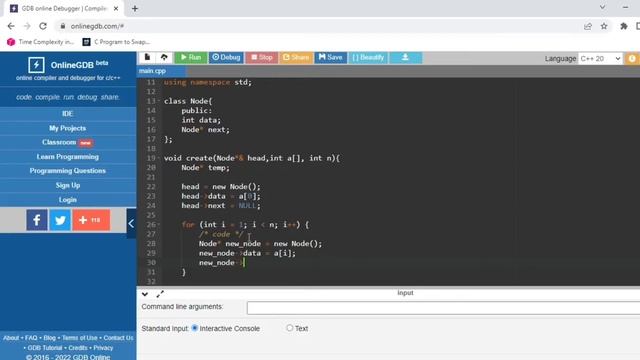
Task: Open Privacy footer link
Action: [103, 348]
